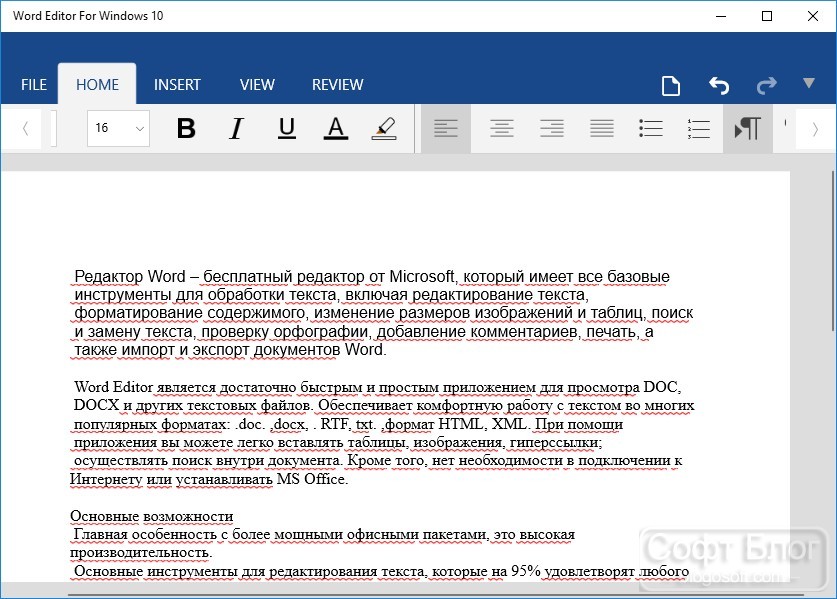Click the heading "Основные возможности"
The height and width of the screenshot is (599, 837).
click(x=152, y=516)
